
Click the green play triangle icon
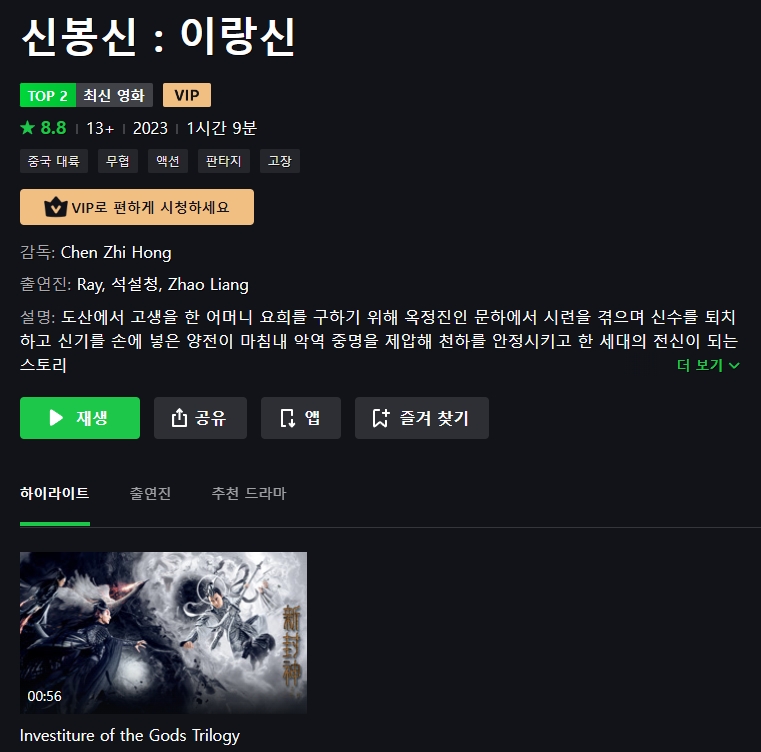(x=56, y=418)
